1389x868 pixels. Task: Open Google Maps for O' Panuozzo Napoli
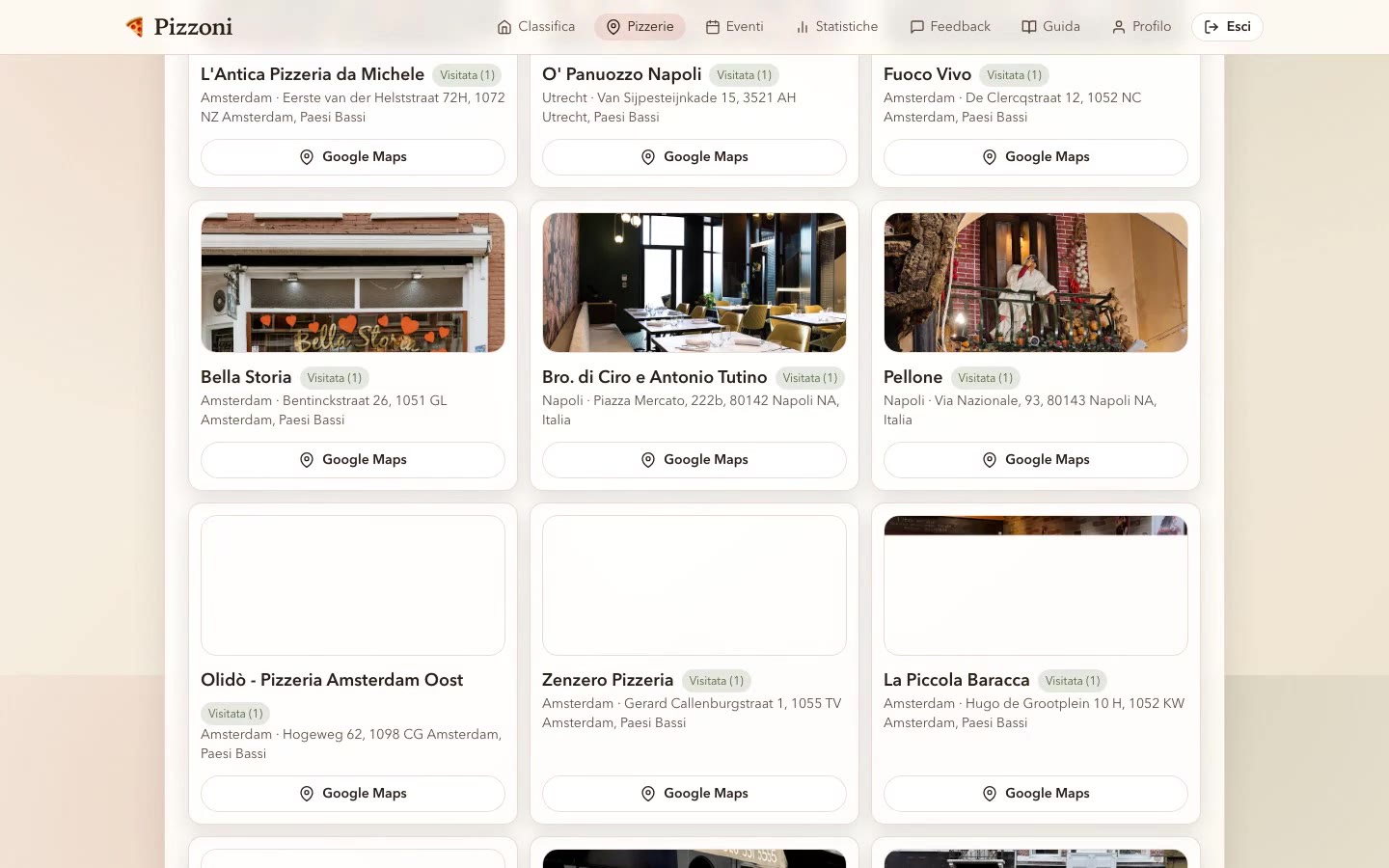click(694, 157)
